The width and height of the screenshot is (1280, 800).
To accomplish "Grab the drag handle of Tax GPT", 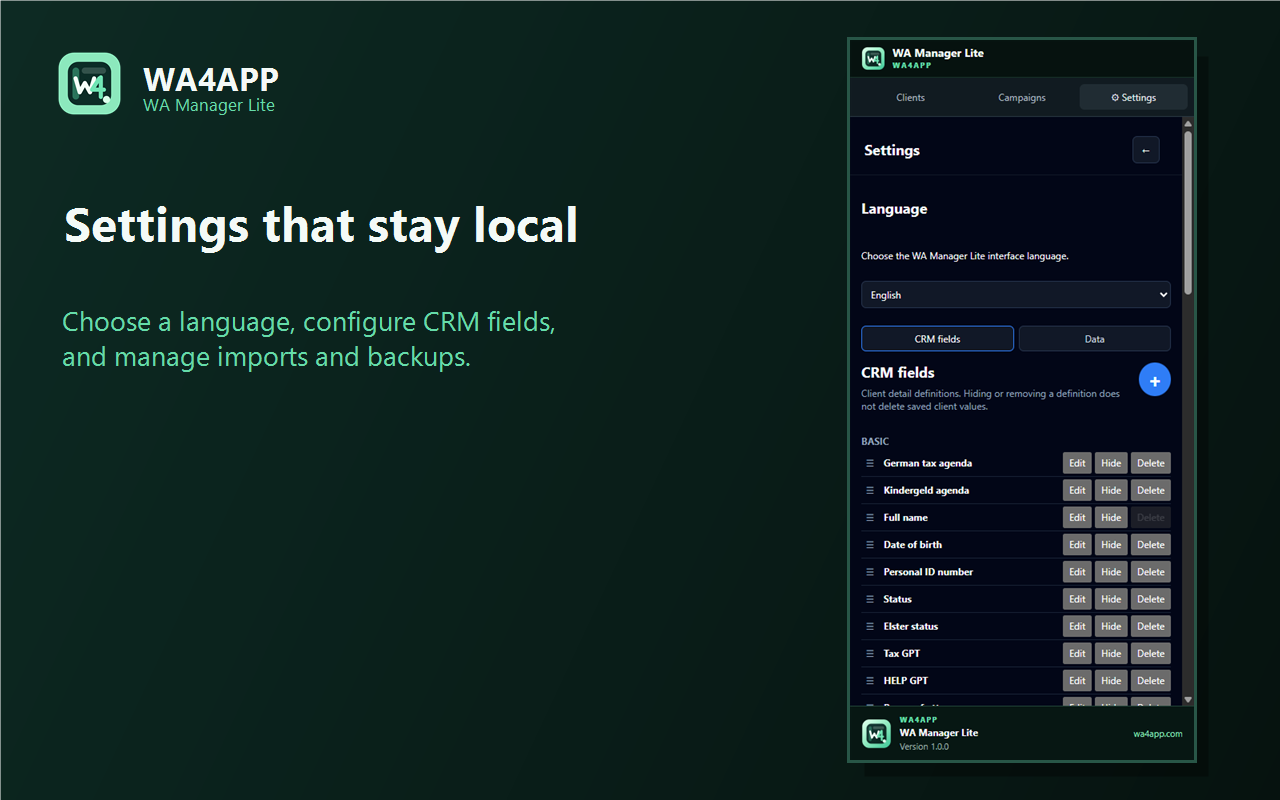I will coord(870,653).
